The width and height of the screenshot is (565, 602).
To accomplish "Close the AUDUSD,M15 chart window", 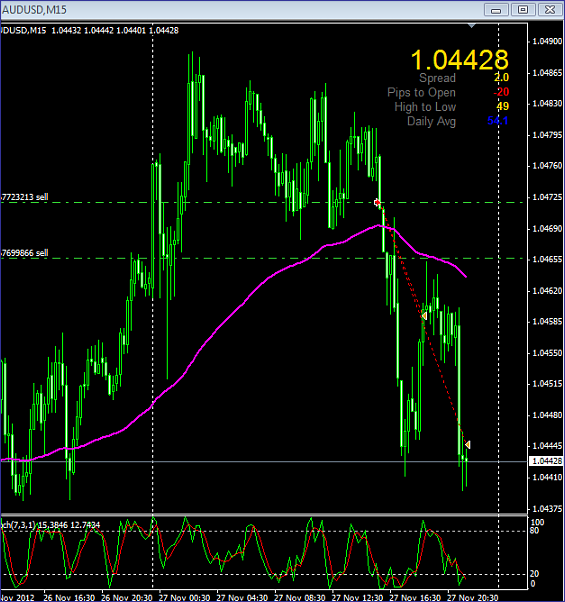I will pyautogui.click(x=550, y=10).
